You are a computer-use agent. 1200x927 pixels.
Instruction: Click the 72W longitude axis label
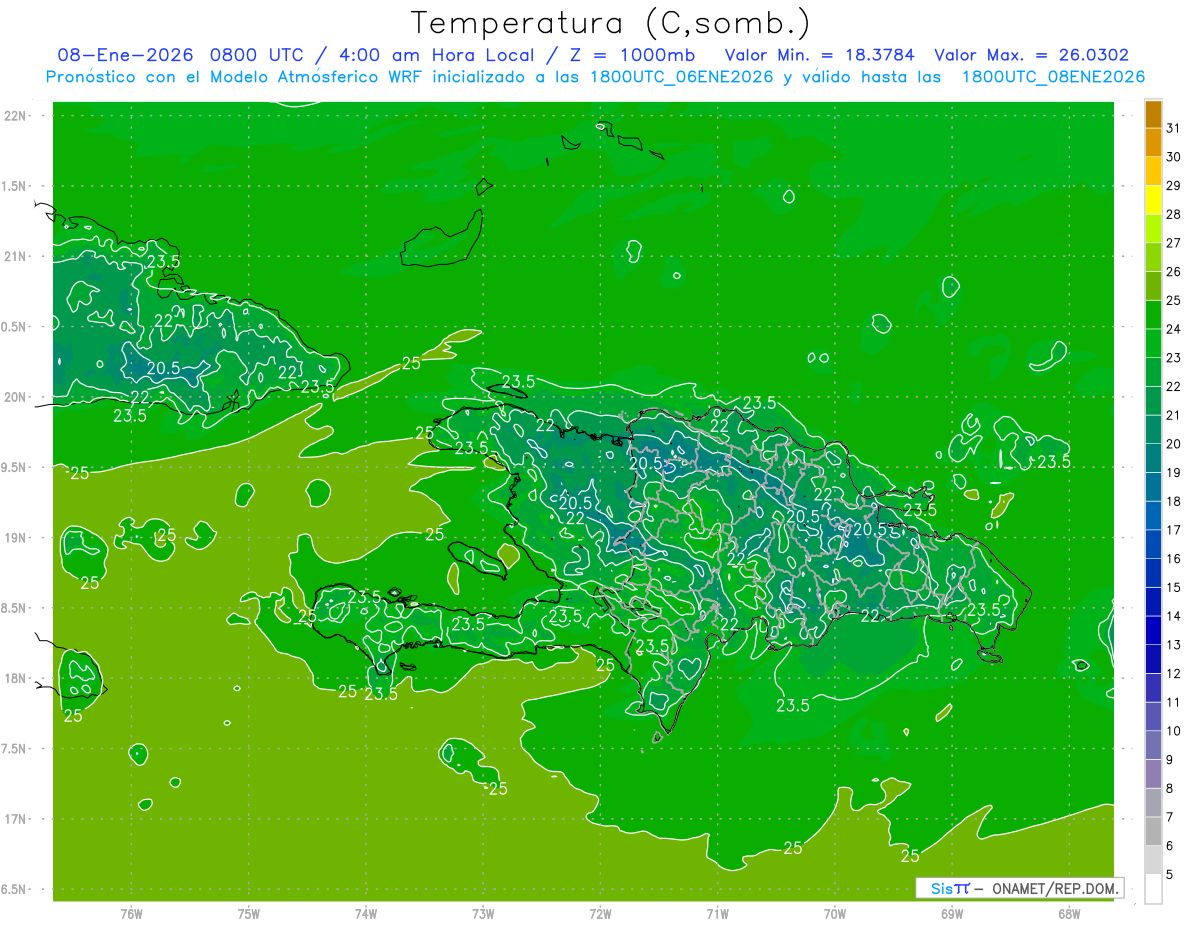click(x=600, y=913)
